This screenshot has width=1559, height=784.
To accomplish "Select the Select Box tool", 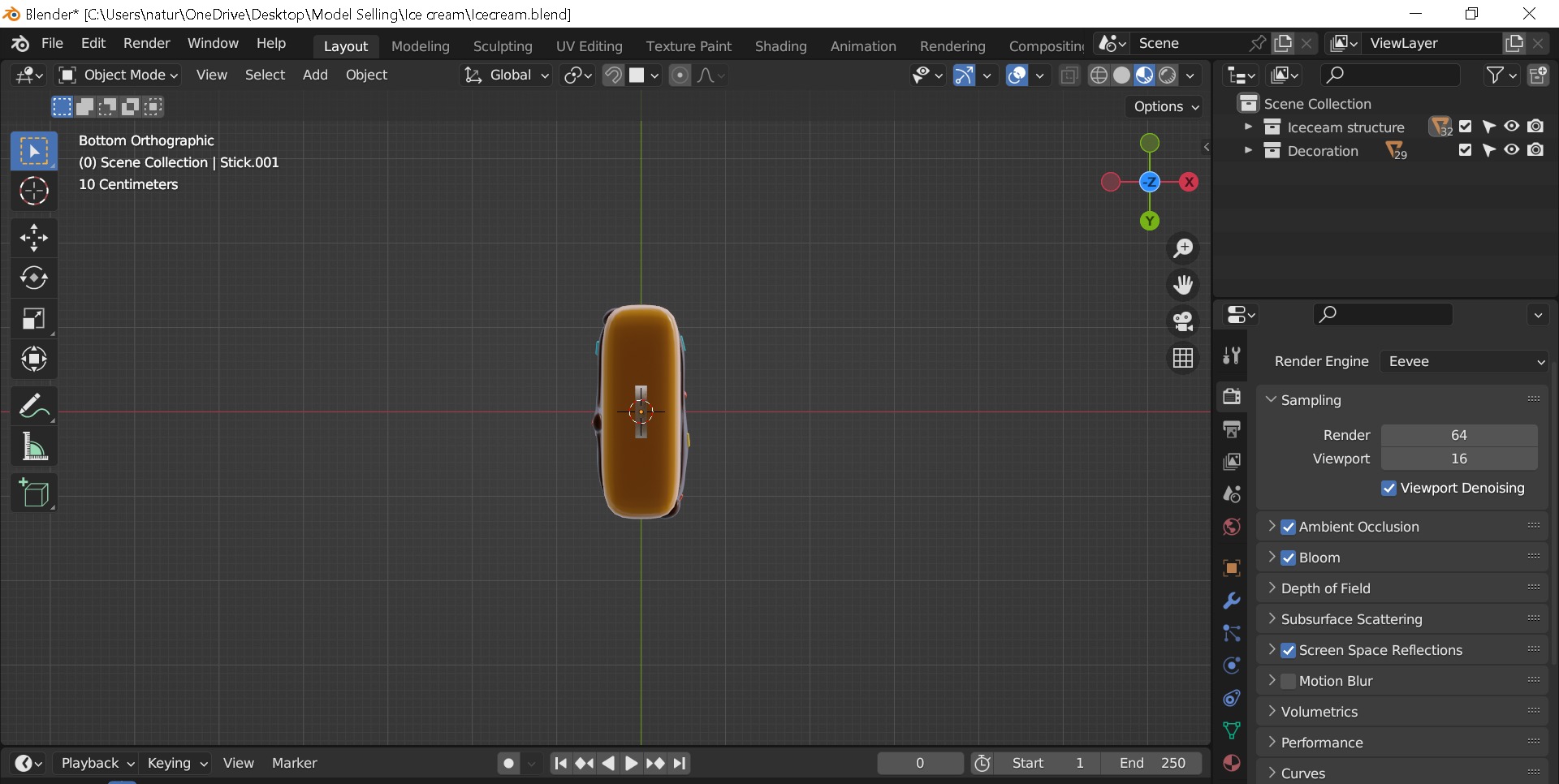I will point(34,151).
